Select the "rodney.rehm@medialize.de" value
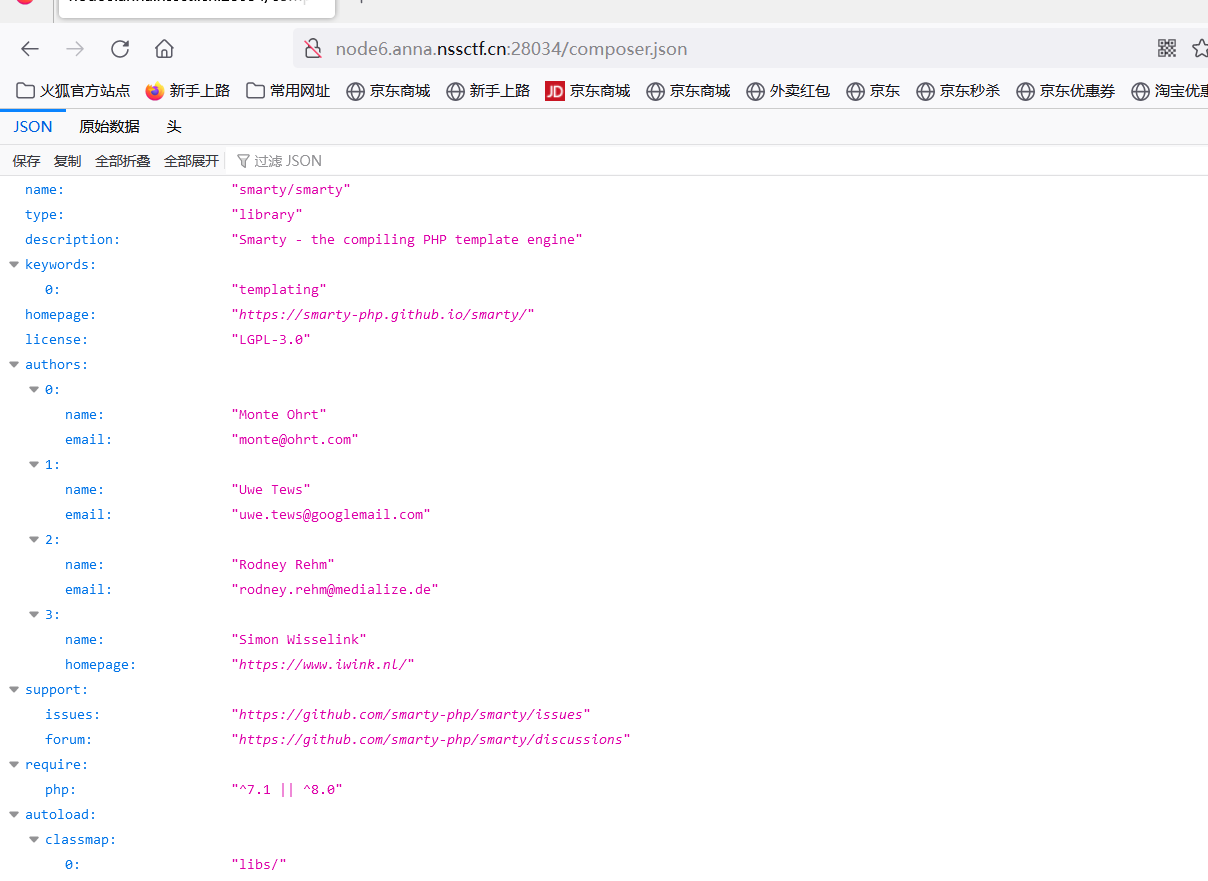 point(335,590)
